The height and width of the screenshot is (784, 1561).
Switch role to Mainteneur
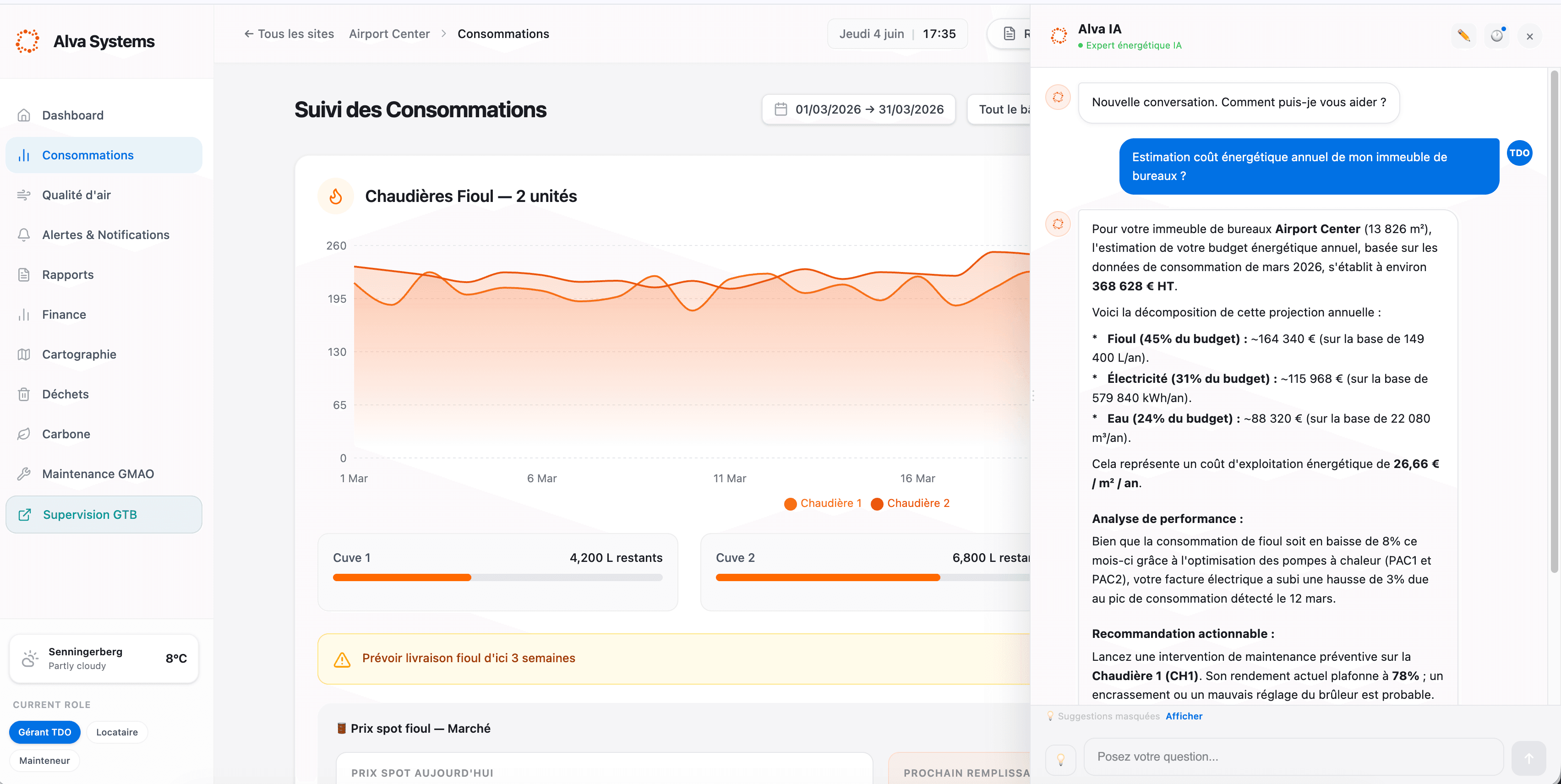click(x=44, y=760)
